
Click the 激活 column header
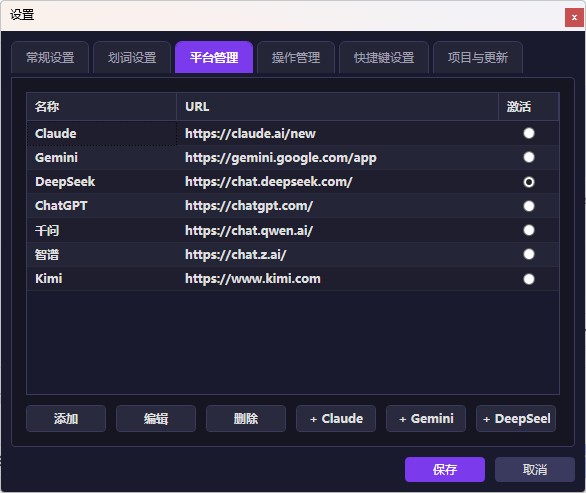[x=528, y=107]
